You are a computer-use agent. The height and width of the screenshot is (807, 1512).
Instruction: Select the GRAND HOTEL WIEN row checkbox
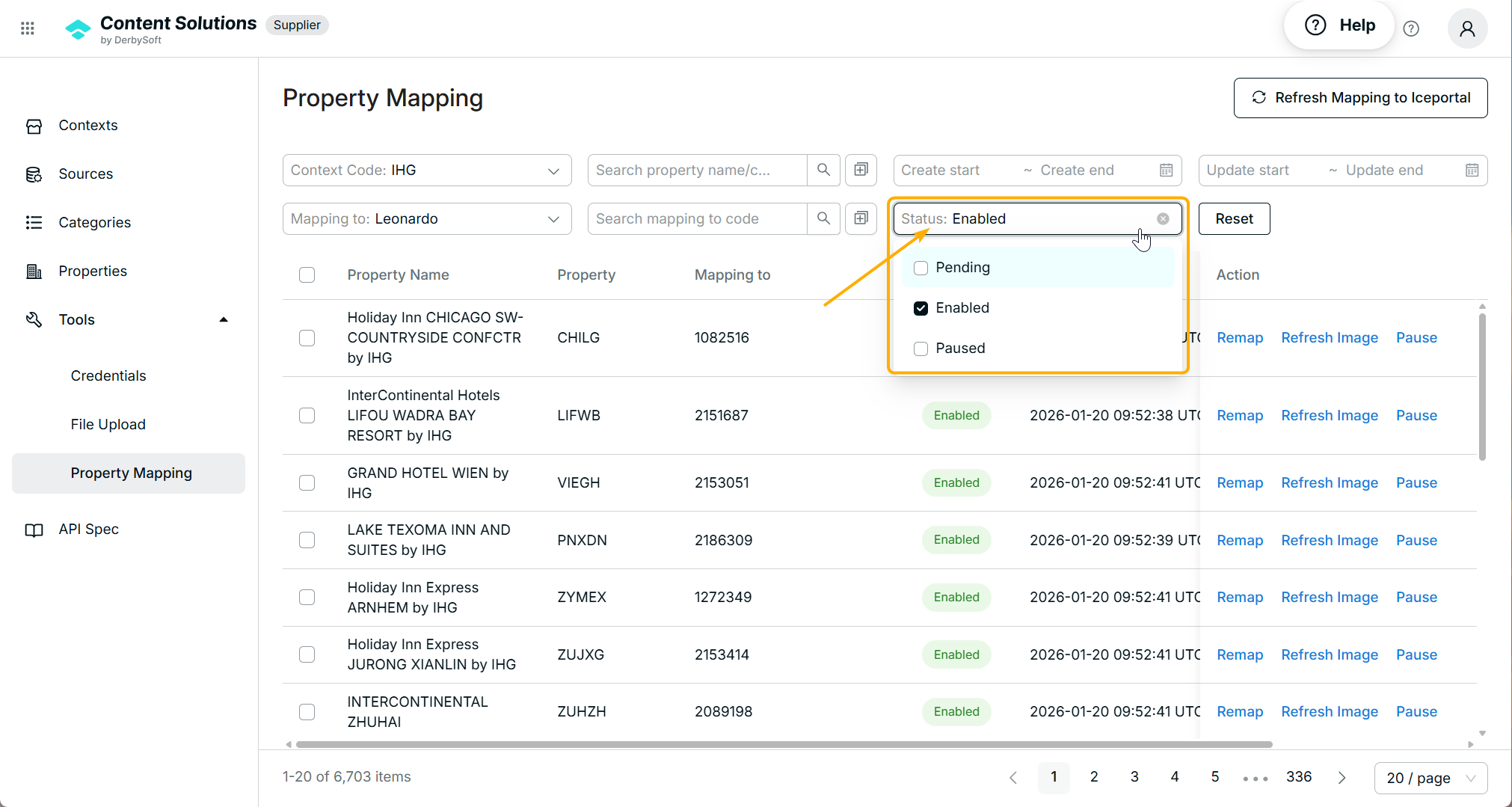click(x=307, y=482)
